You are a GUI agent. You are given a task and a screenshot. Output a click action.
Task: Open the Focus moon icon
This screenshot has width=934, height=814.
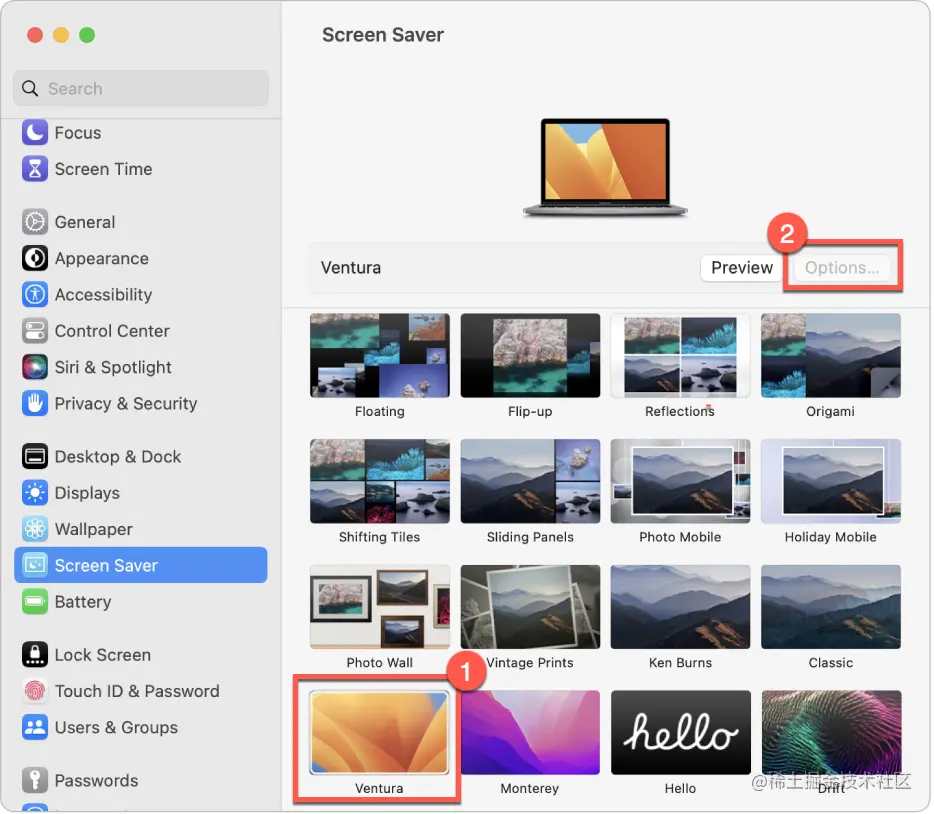pos(35,132)
